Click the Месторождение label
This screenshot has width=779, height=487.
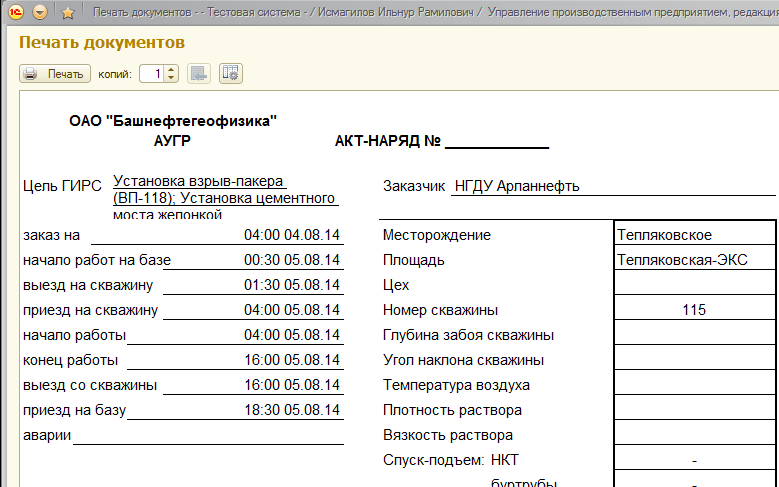coord(437,235)
